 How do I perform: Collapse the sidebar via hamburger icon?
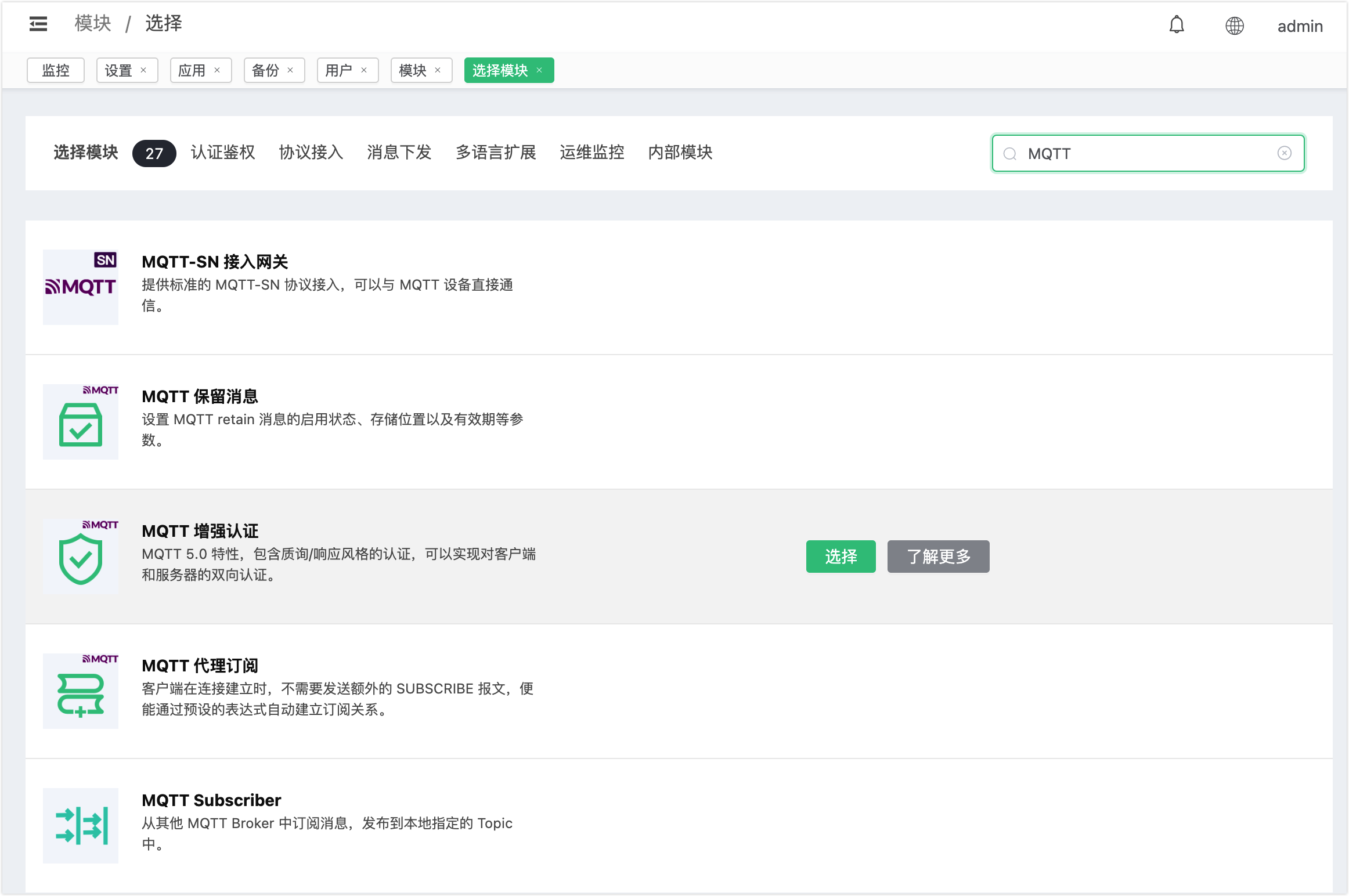click(38, 24)
